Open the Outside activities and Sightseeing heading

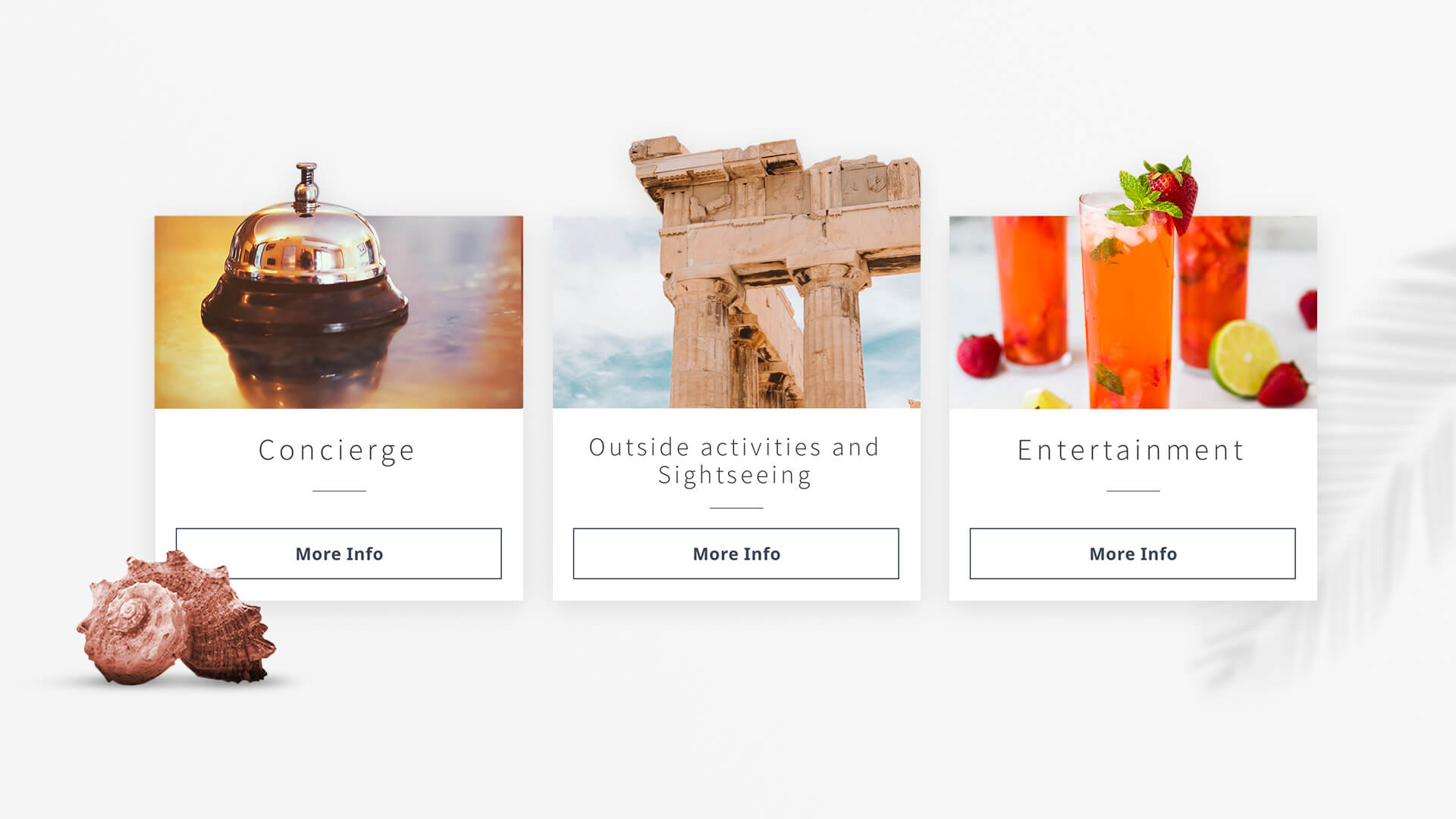click(x=735, y=461)
